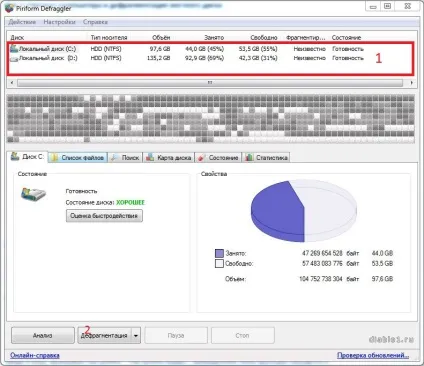Sort by the Состояние column header
424x366 pixels.
[x=346, y=38]
